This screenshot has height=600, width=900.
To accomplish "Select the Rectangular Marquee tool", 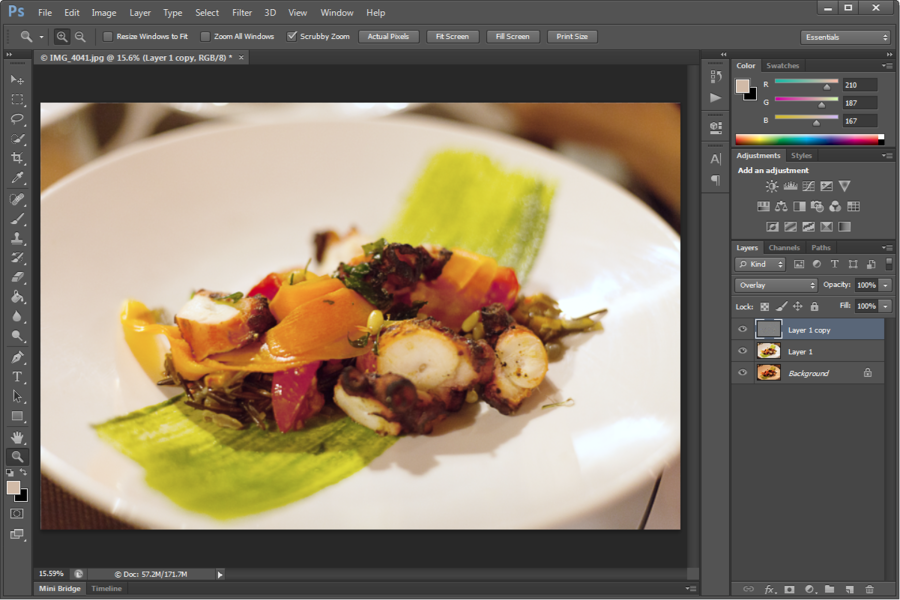I will (17, 99).
